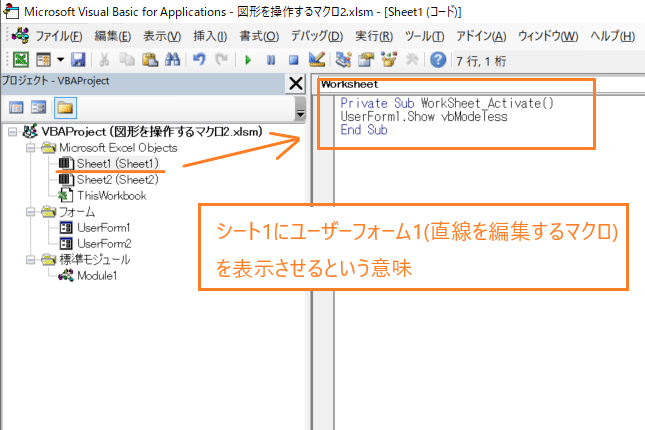This screenshot has height=430, width=645.
Task: Stop execution with the Reset icon
Action: pyautogui.click(x=293, y=60)
